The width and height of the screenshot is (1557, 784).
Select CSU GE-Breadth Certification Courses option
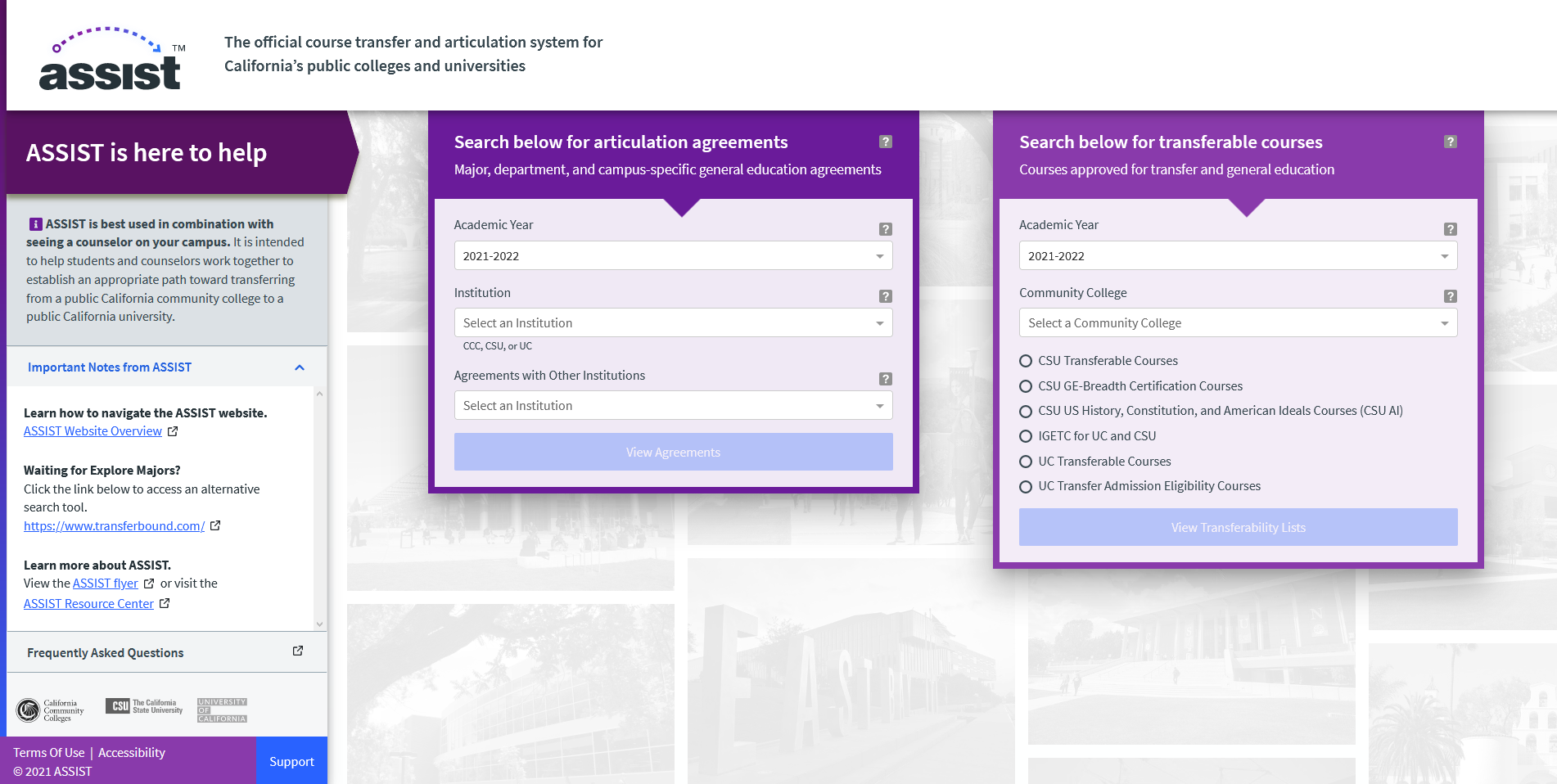pyautogui.click(x=1025, y=386)
